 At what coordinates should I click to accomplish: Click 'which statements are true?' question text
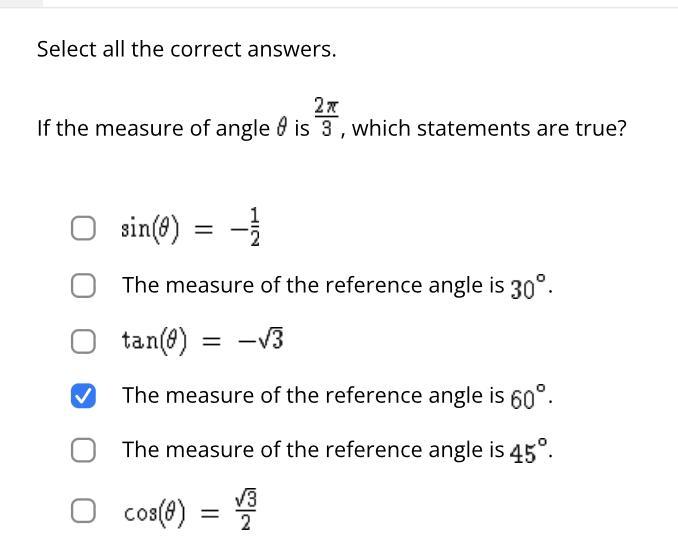point(489,129)
